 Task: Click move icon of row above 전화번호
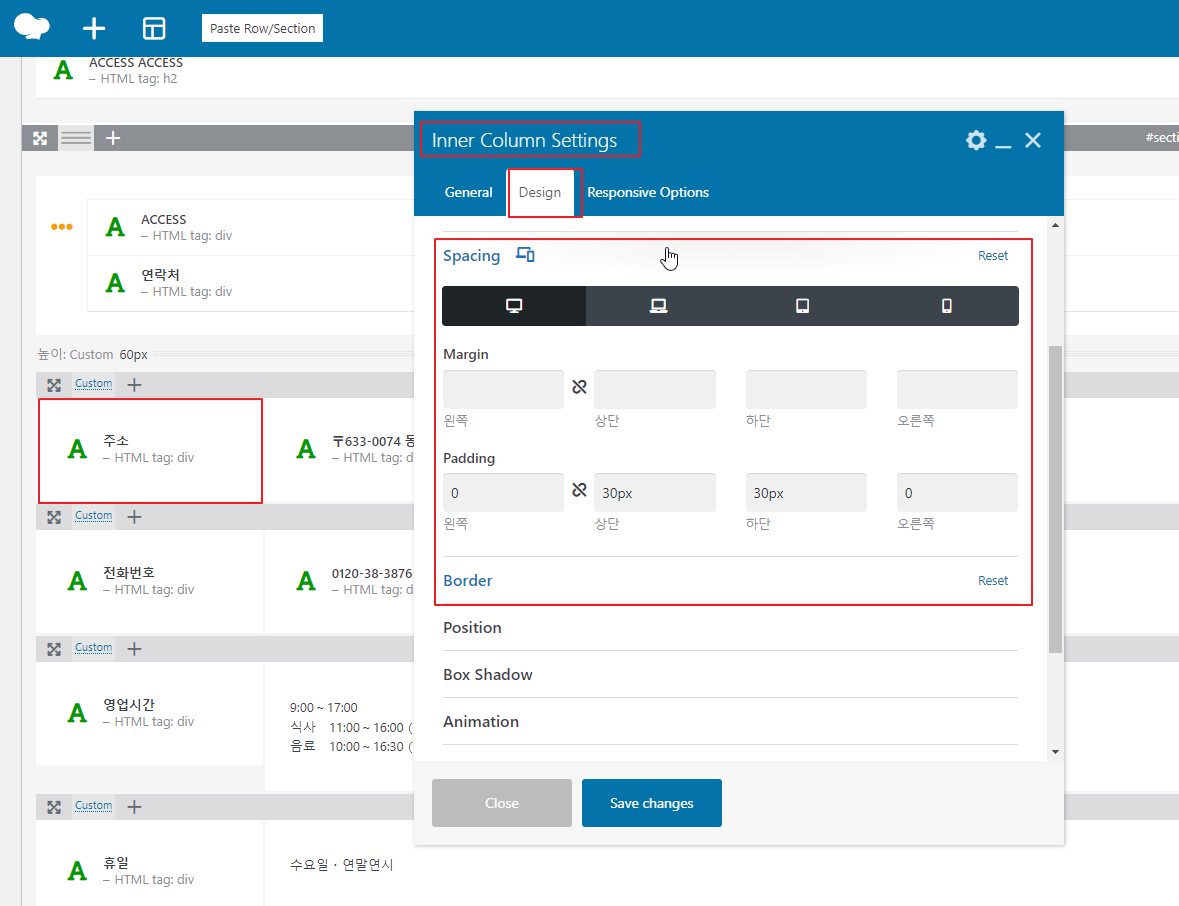pos(54,517)
